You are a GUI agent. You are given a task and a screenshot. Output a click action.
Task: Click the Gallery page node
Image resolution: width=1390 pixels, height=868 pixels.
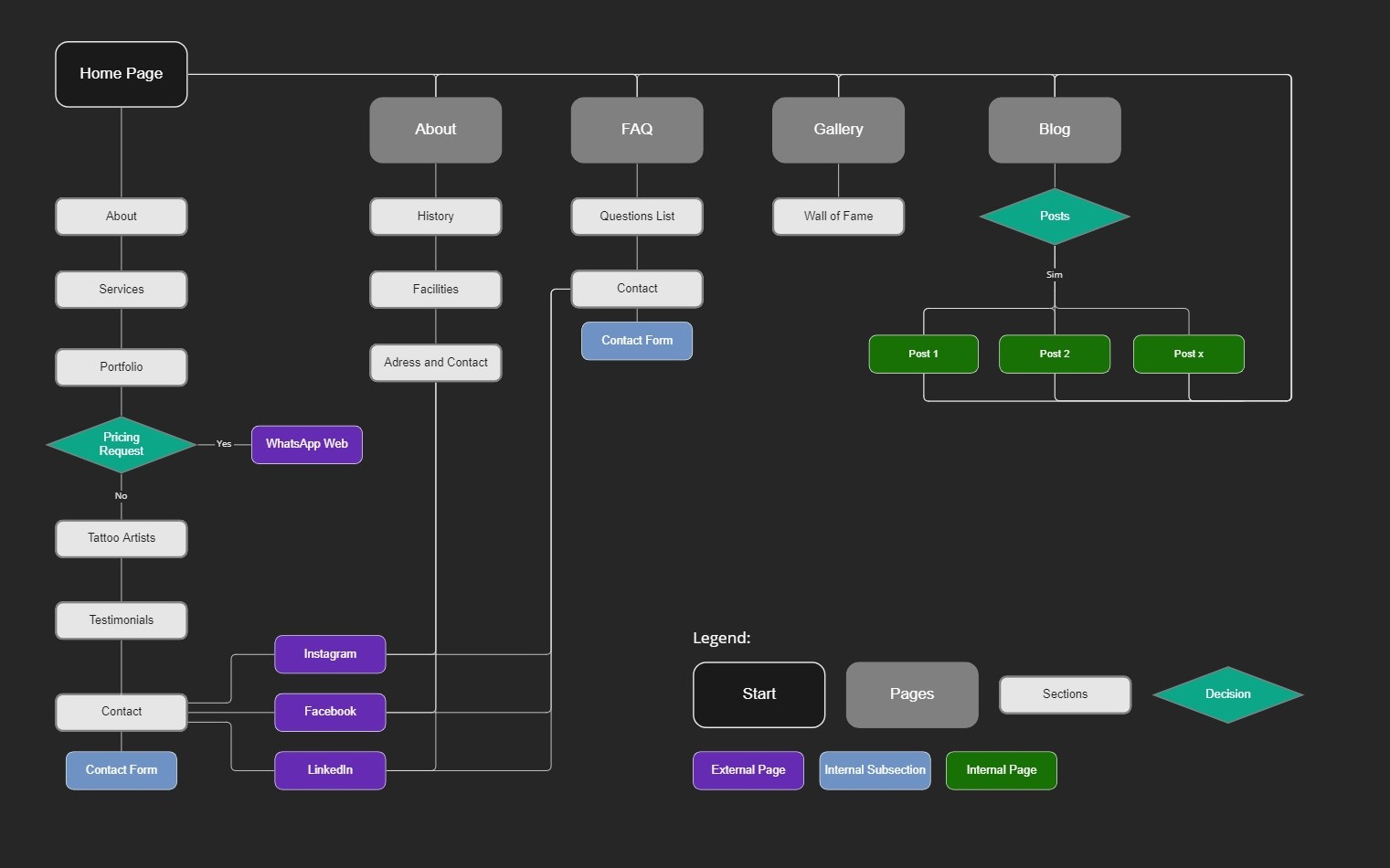[838, 130]
